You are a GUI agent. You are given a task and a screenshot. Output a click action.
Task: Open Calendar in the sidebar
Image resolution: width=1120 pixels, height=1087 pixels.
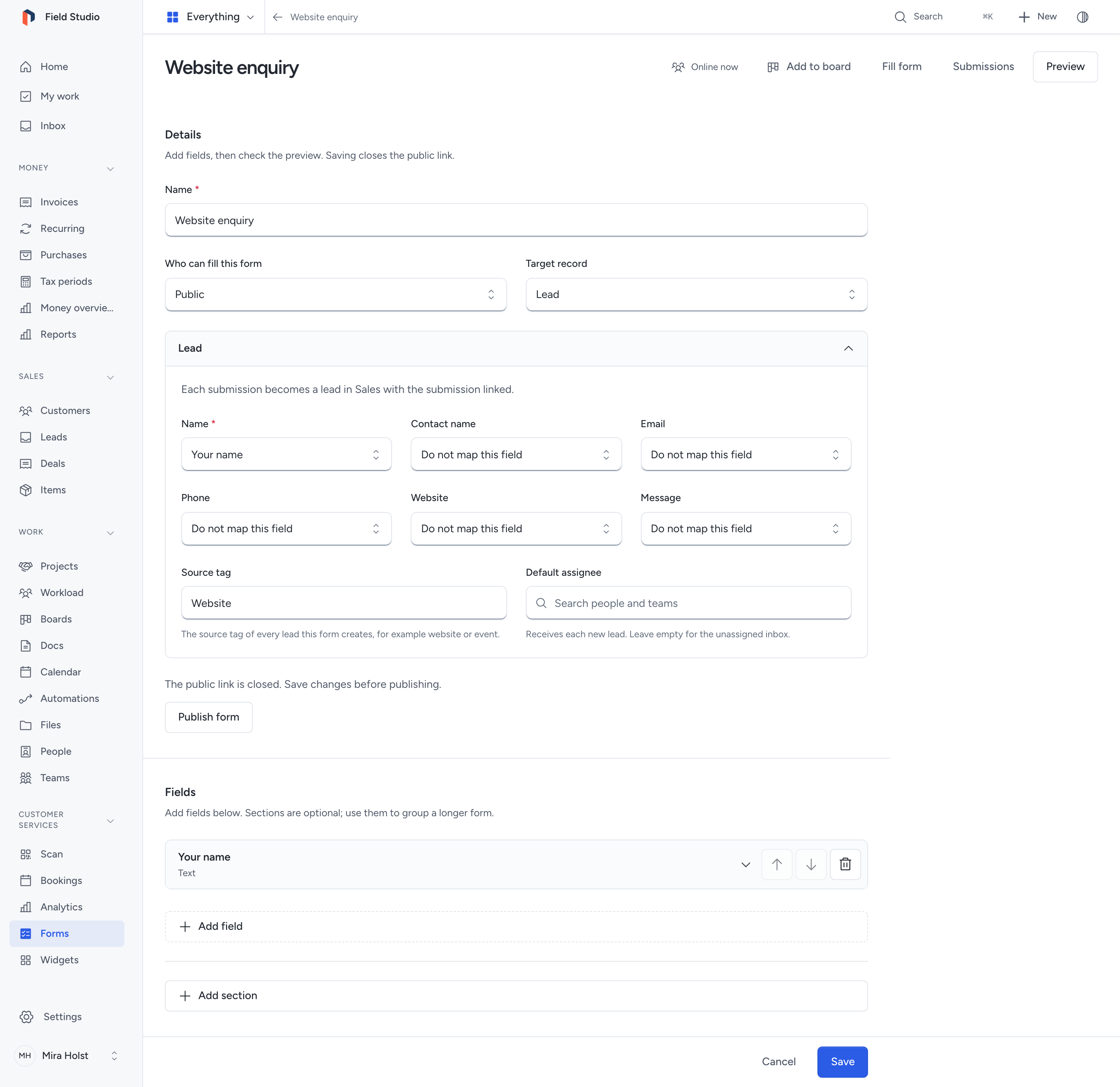[x=67, y=672]
